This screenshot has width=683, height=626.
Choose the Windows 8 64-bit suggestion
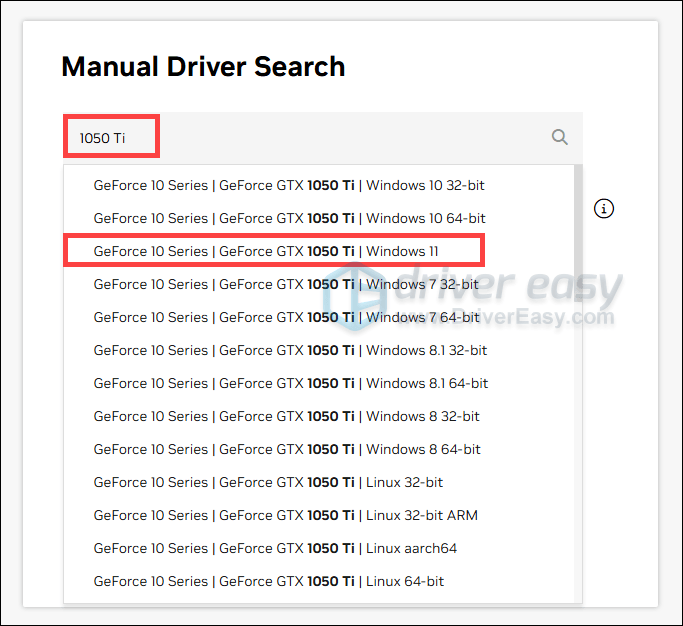[x=286, y=449]
